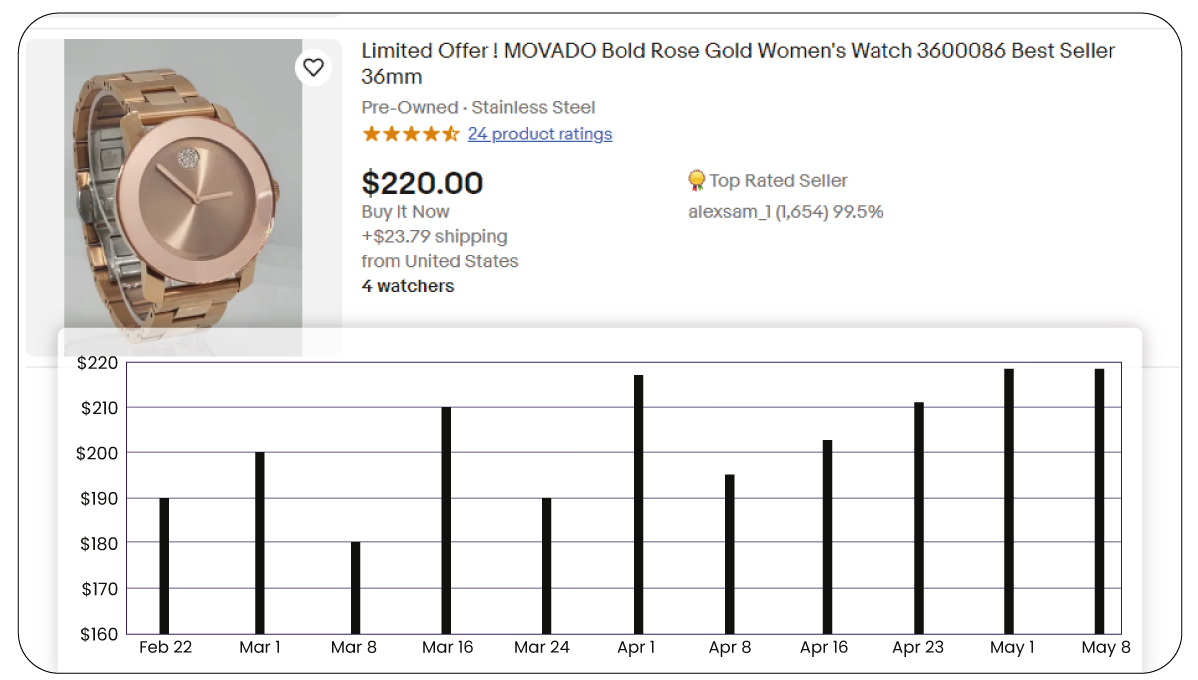Click the 4 watchers text

[x=407, y=285]
